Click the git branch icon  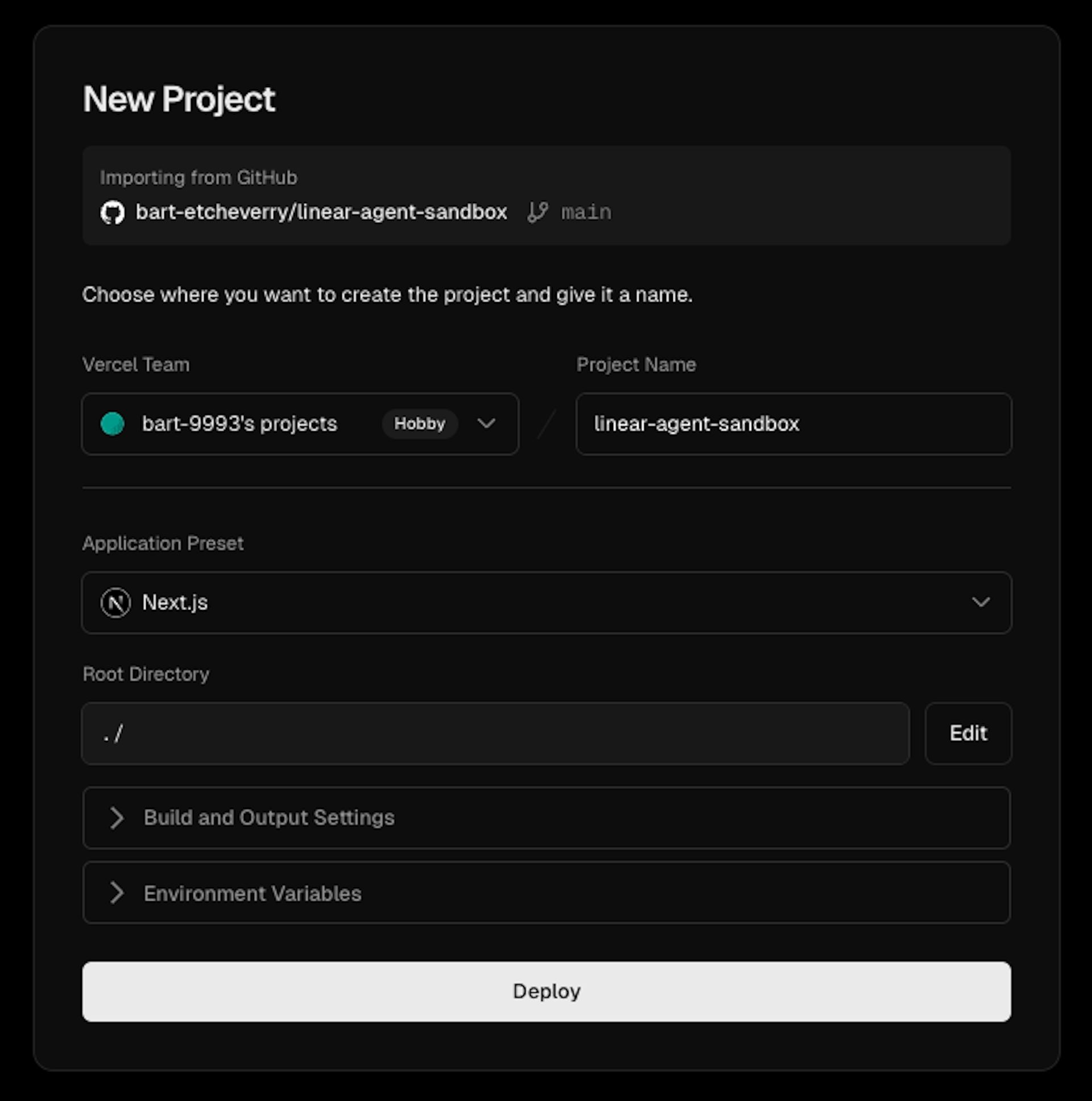click(x=537, y=213)
